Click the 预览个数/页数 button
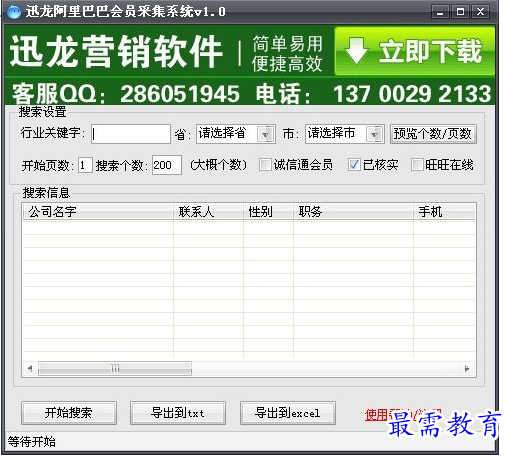Image resolution: width=510 pixels, height=456 pixels. 433,134
